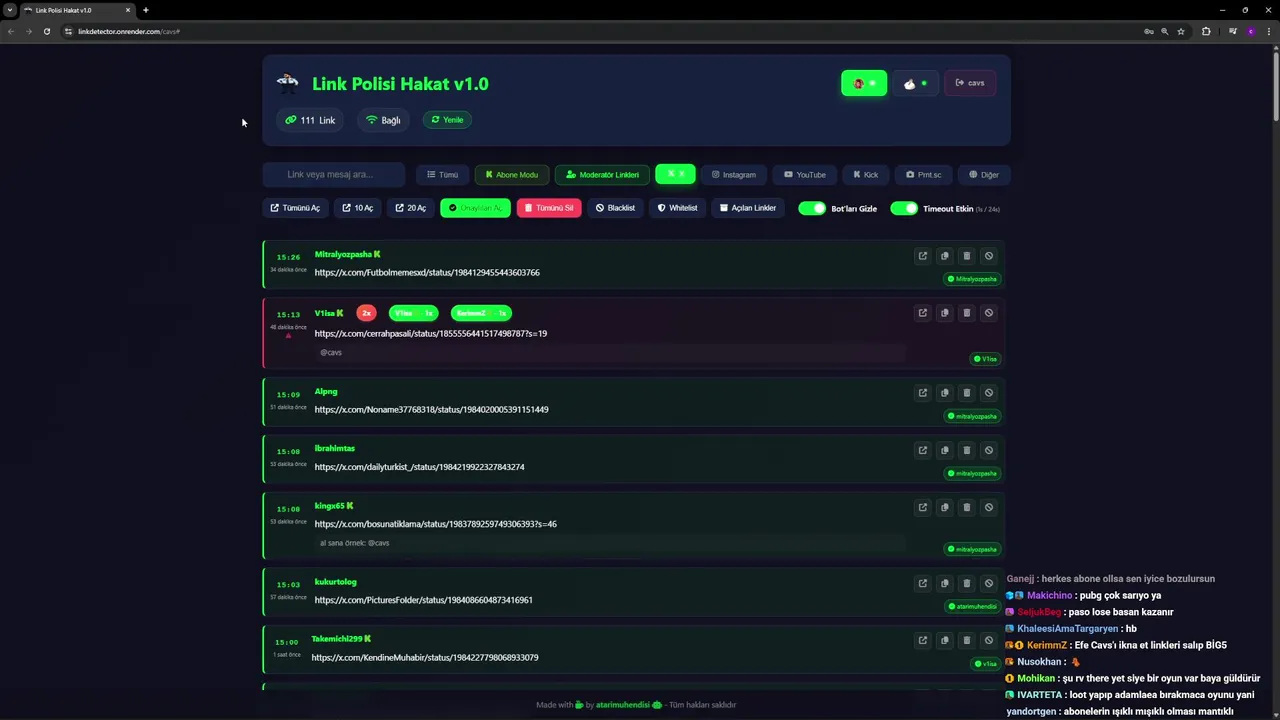Click the 111 Link counter badge
This screenshot has width=1280, height=720.
point(310,120)
